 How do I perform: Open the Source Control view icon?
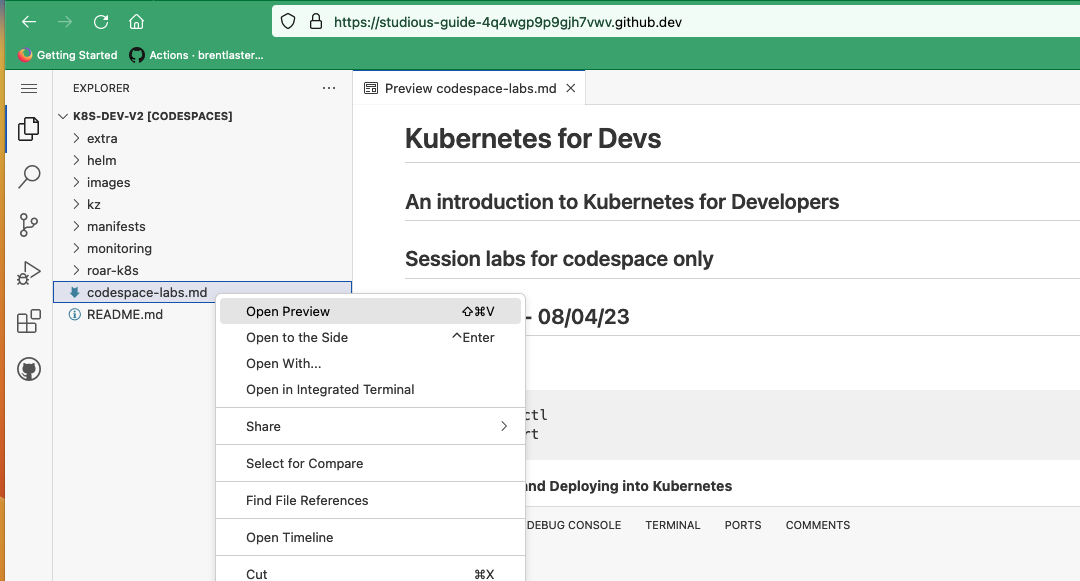tap(28, 225)
